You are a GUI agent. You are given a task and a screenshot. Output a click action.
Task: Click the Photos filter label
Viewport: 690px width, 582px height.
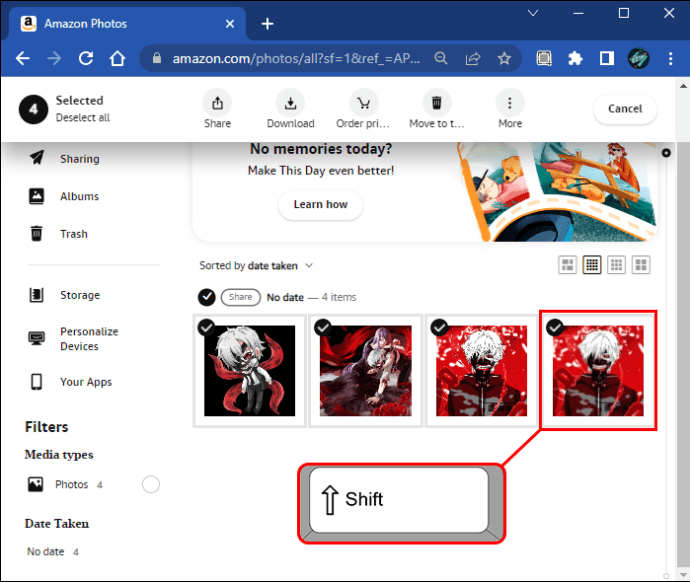[71, 484]
